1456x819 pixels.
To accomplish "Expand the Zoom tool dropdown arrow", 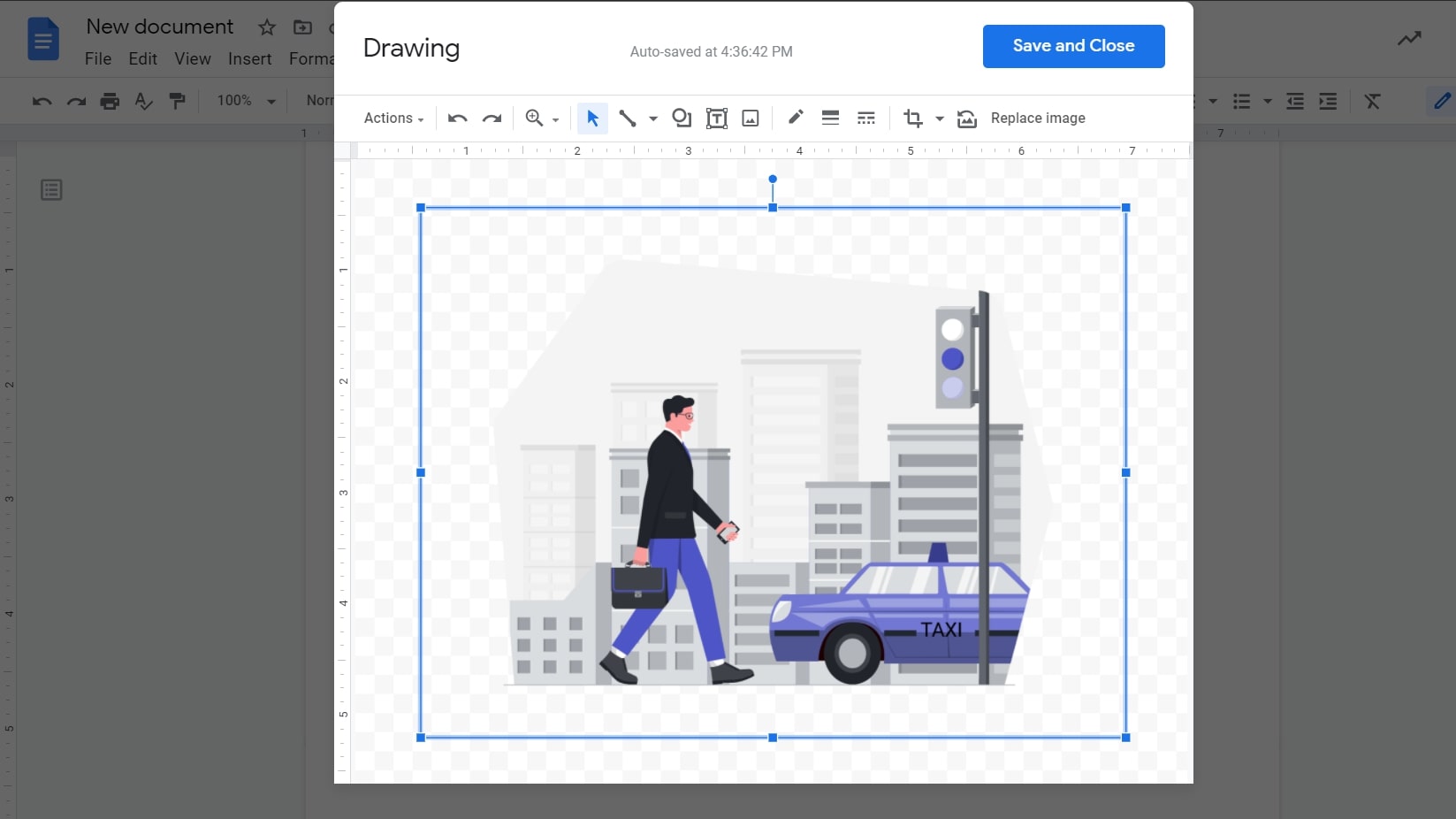I will tap(555, 119).
